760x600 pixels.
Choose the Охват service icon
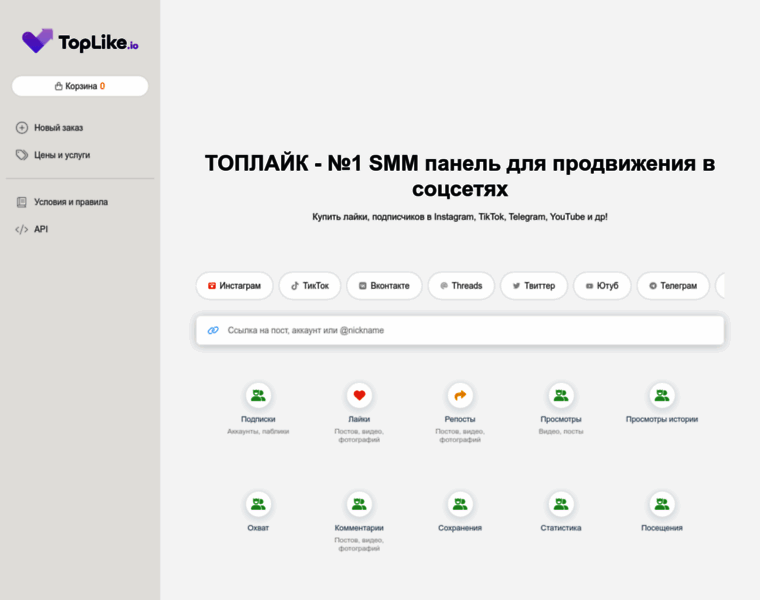(258, 504)
